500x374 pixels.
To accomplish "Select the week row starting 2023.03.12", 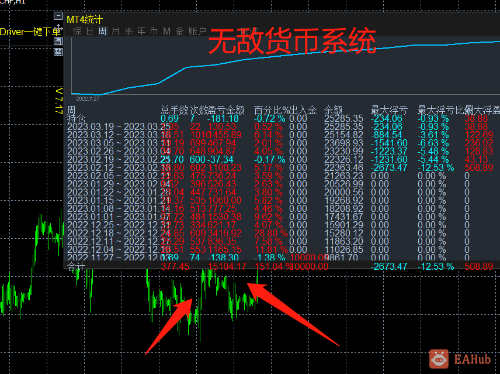I will click(x=282, y=135).
